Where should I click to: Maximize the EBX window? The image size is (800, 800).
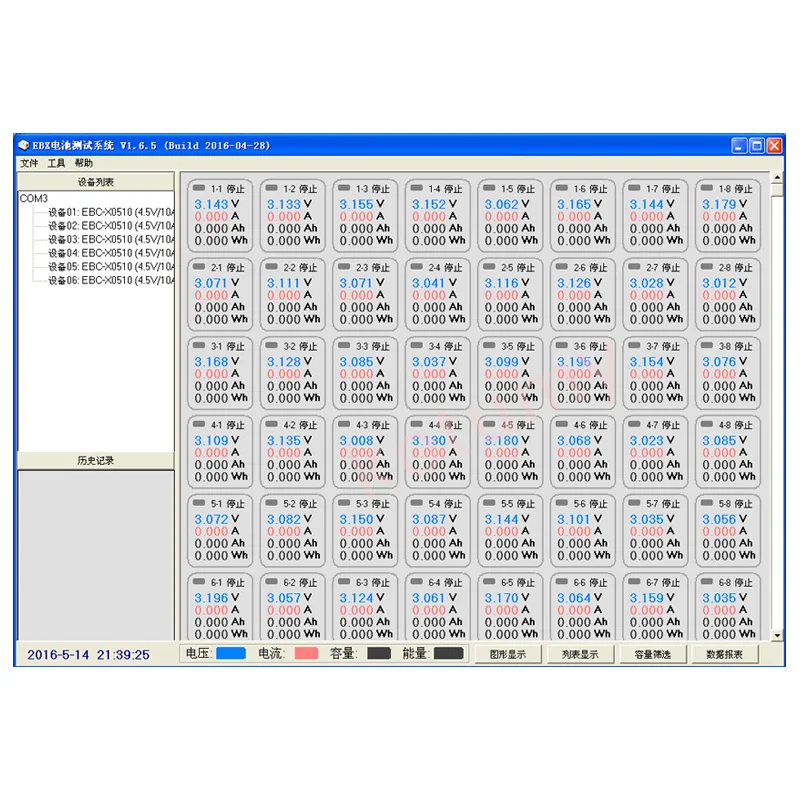click(757, 146)
